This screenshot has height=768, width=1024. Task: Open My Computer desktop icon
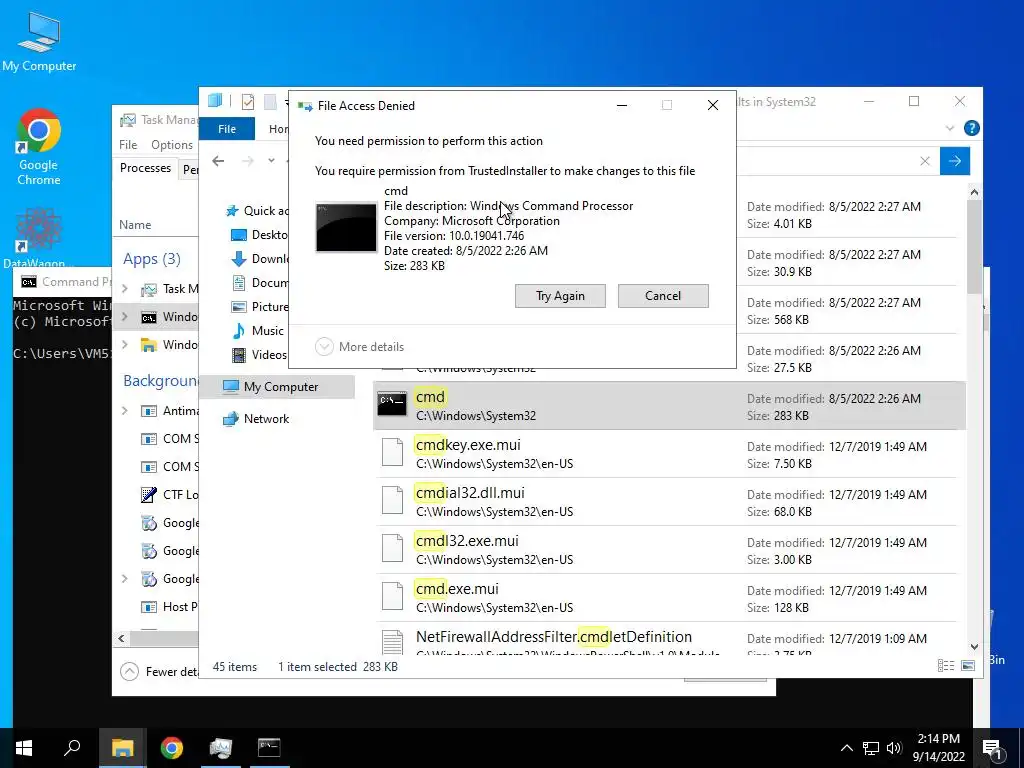[39, 41]
